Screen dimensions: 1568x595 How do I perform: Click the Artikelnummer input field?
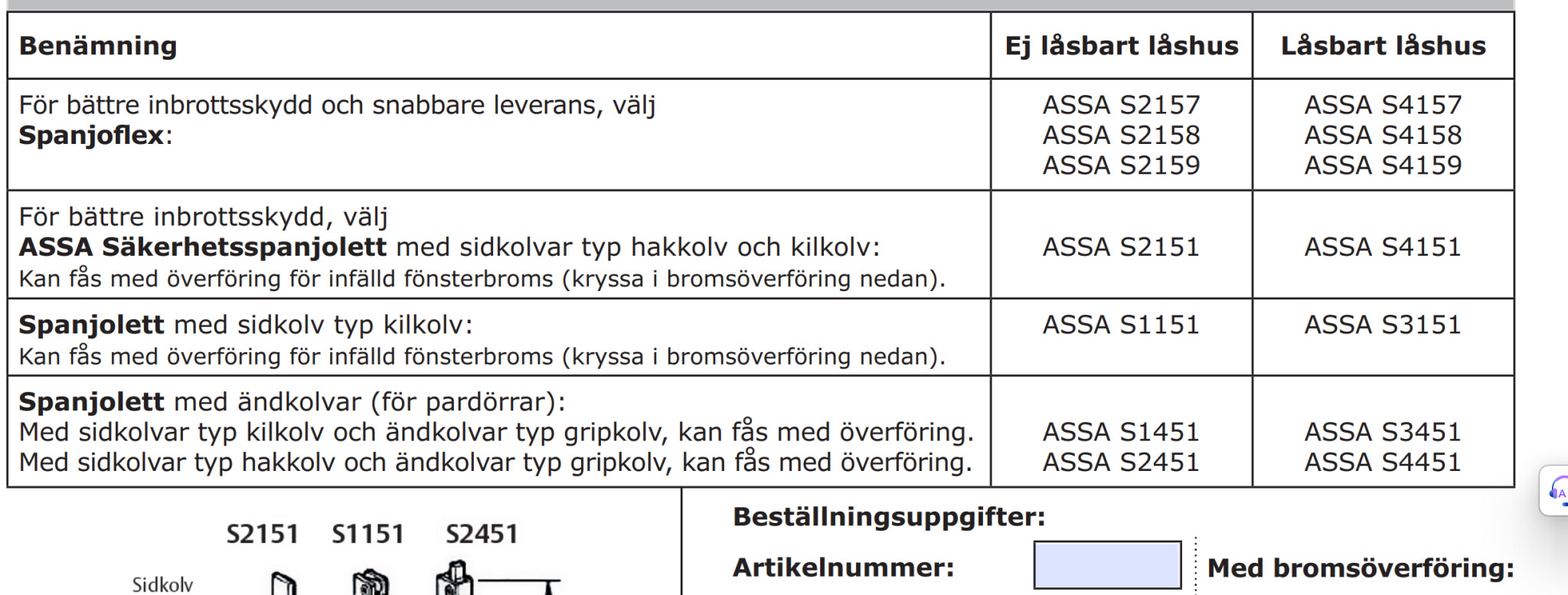(x=1106, y=565)
